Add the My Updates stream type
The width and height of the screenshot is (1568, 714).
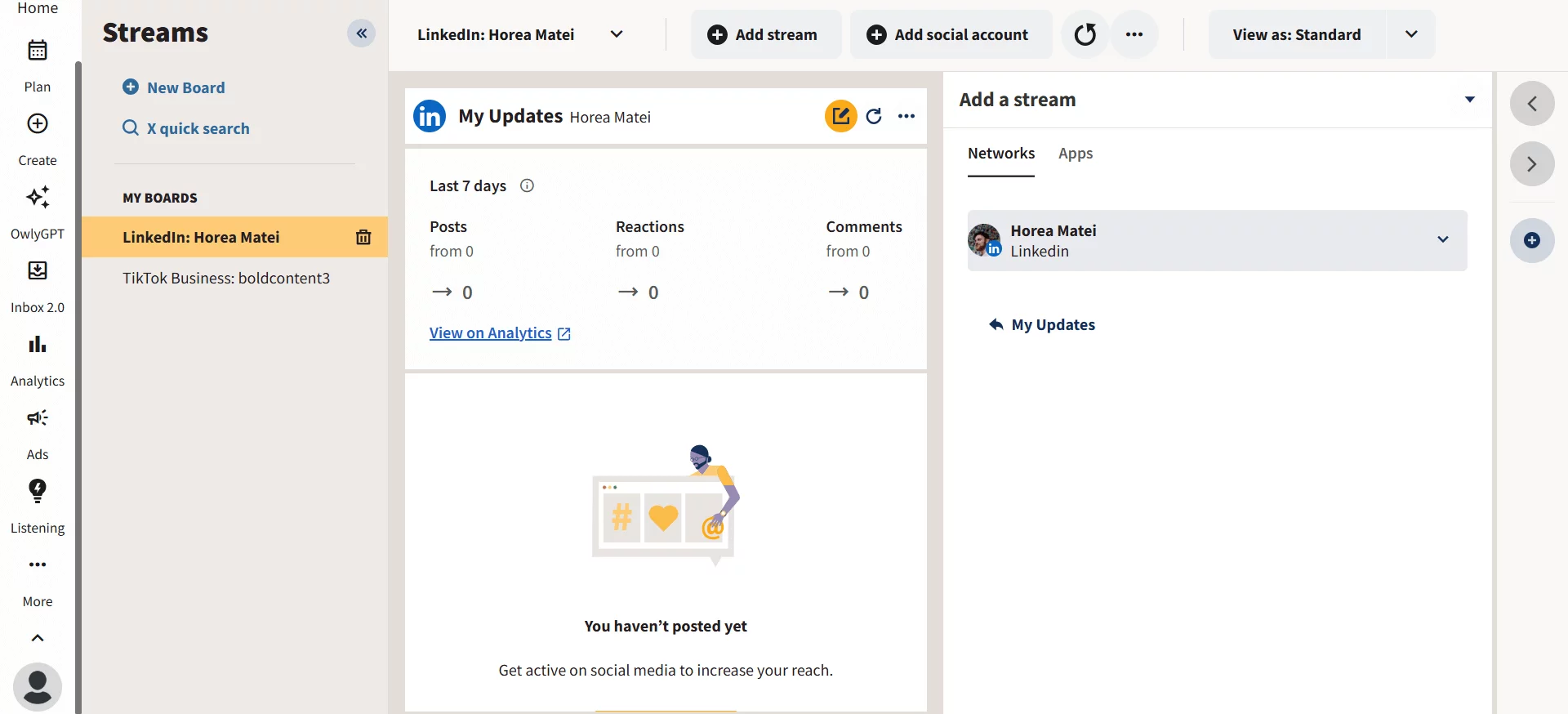(x=1042, y=324)
